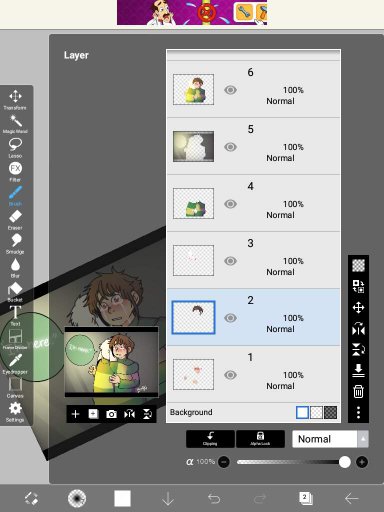Image resolution: width=384 pixels, height=512 pixels.
Task: Click the opacity alpha slider handle
Action: 345,462
